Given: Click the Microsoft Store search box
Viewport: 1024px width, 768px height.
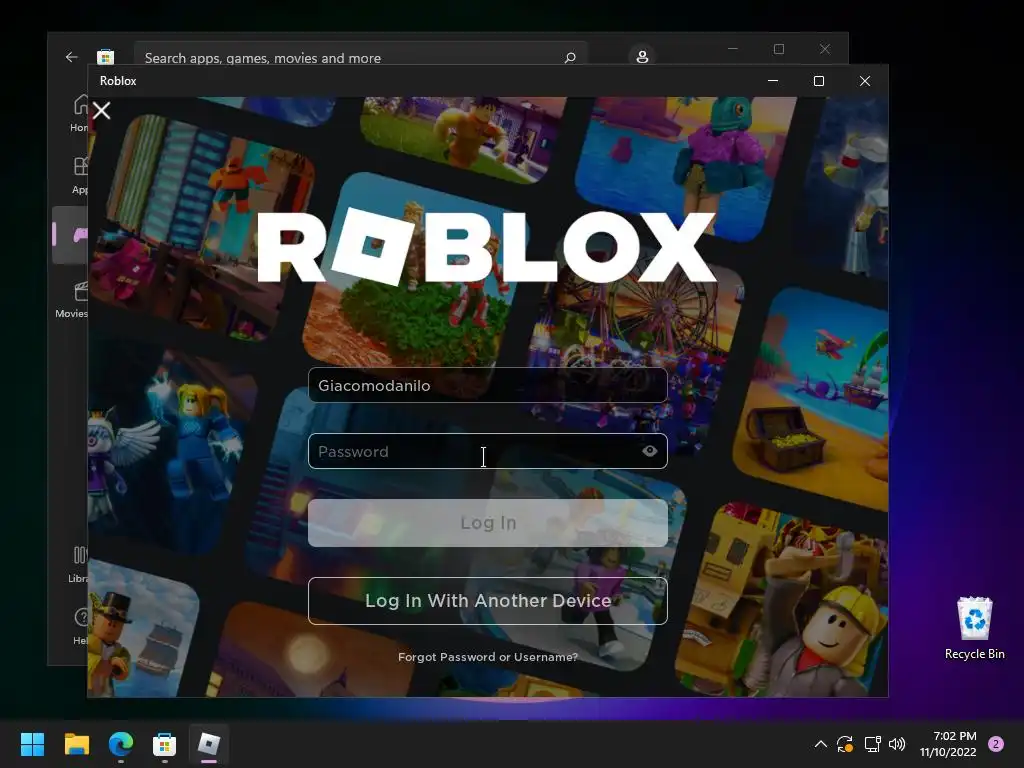Looking at the screenshot, I should [360, 57].
